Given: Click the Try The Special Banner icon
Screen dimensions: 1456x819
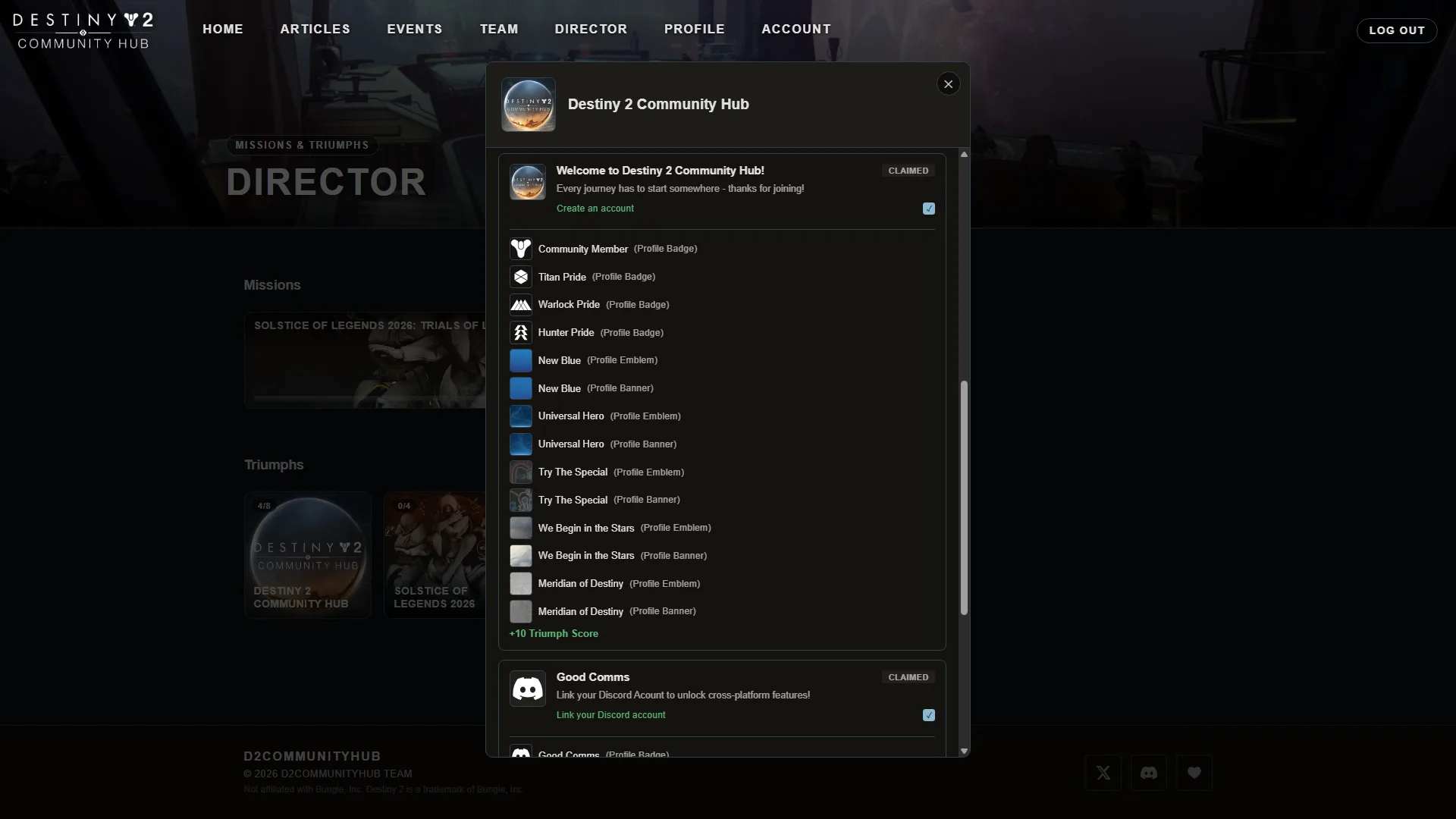Looking at the screenshot, I should (521, 500).
